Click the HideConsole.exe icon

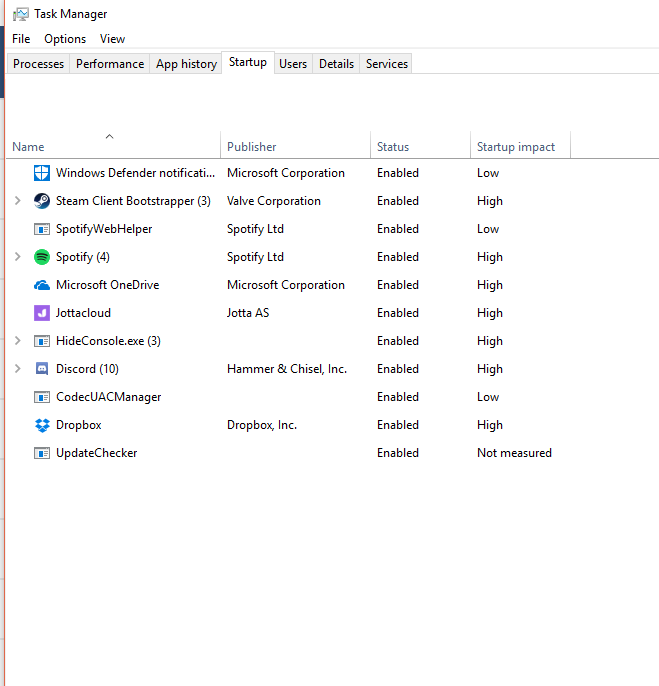(x=42, y=341)
